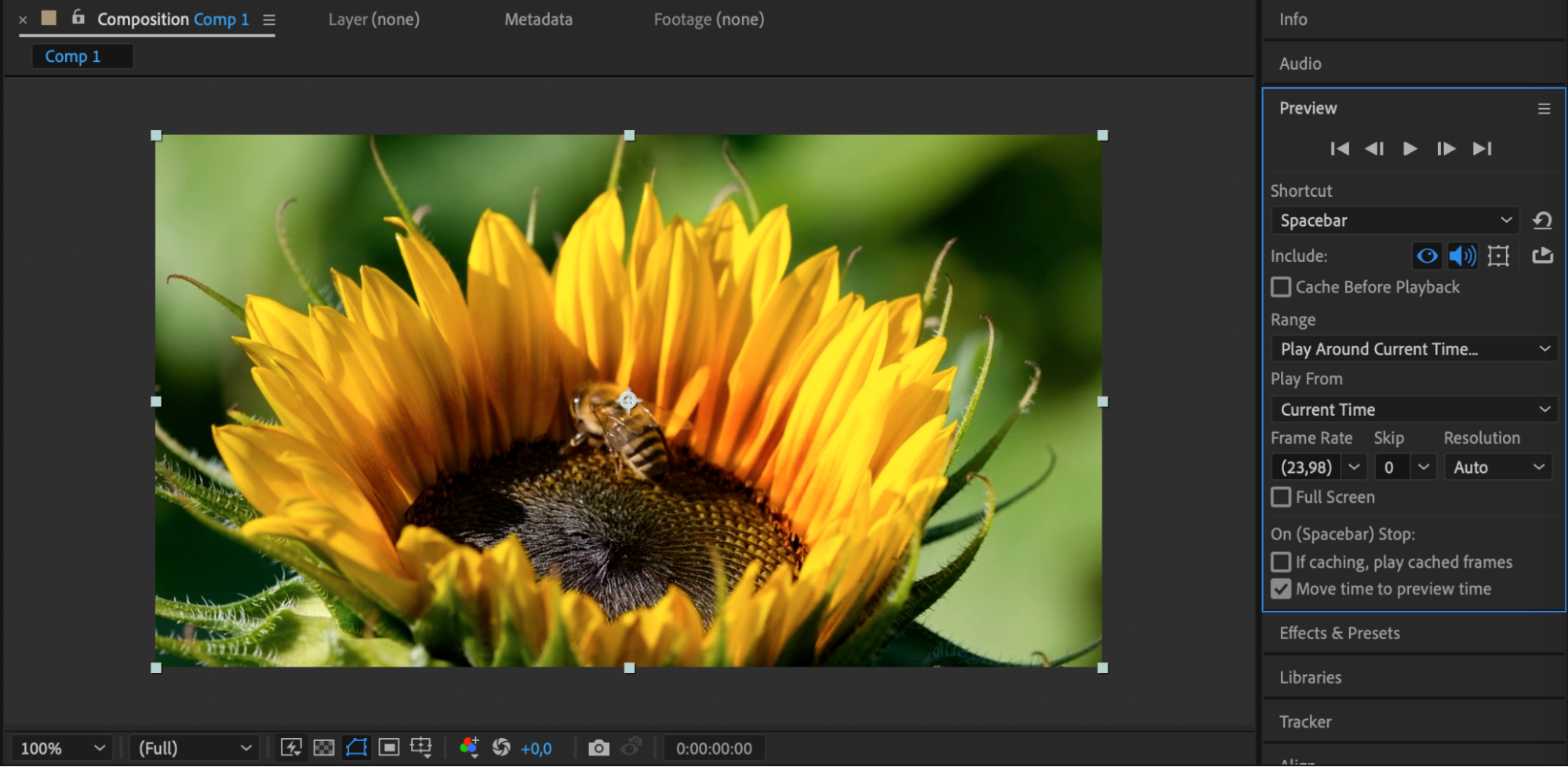Uncheck Move time to preview time
This screenshot has width=1568, height=767.
pos(1281,589)
